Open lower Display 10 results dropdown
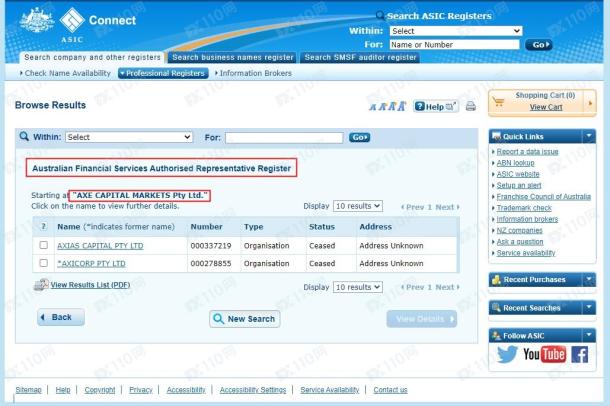This screenshot has height=406, width=610. click(x=358, y=287)
